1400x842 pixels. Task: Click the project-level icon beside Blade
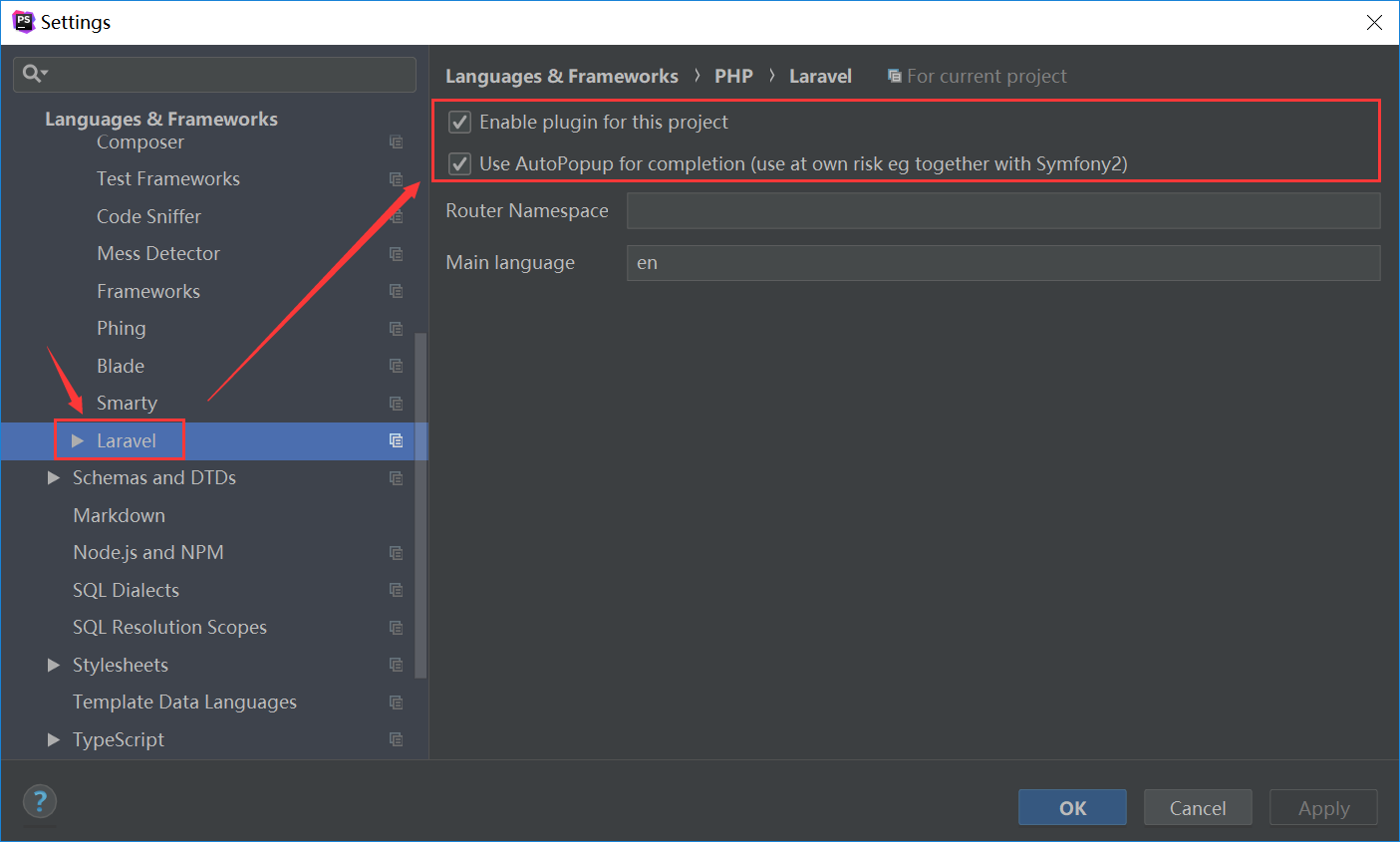396,366
